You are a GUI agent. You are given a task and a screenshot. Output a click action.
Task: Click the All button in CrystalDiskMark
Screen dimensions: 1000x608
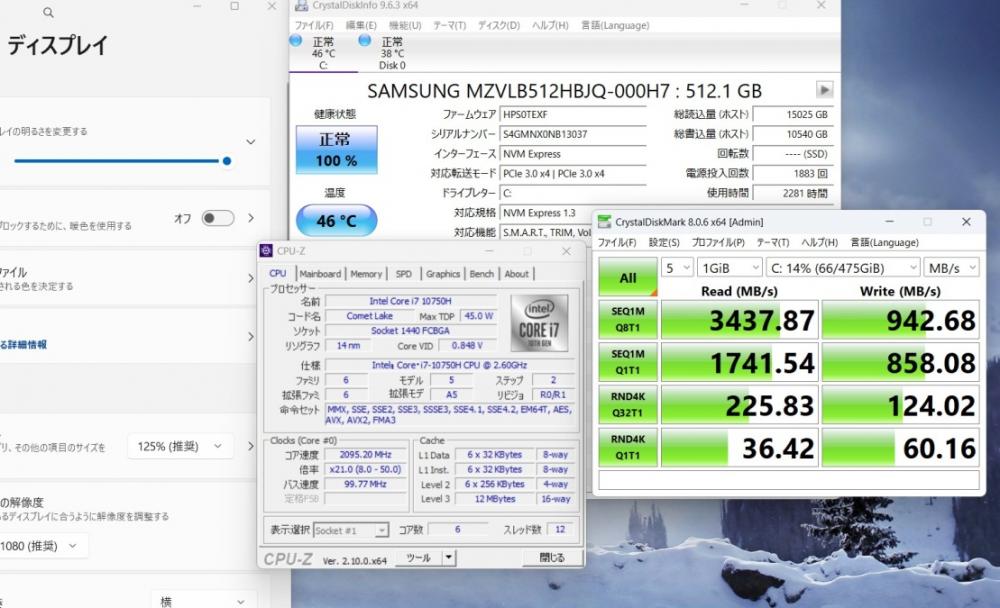pyautogui.click(x=628, y=277)
